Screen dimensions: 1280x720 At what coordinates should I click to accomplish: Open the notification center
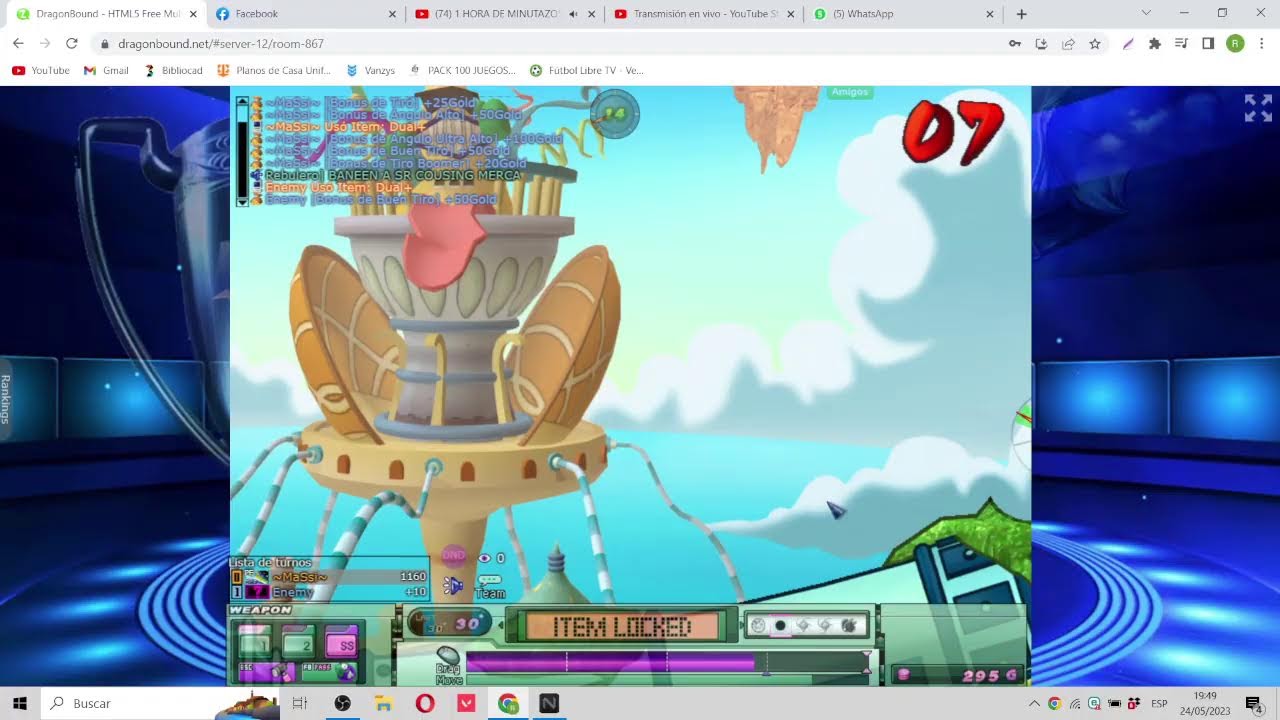[1253, 704]
